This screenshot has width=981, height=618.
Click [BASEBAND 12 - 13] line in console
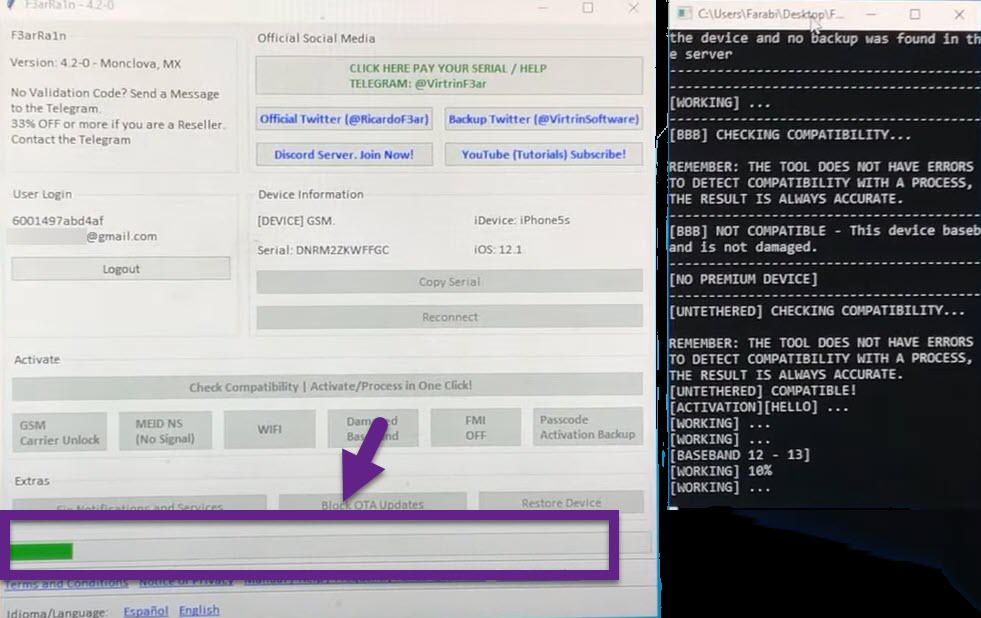click(740, 455)
